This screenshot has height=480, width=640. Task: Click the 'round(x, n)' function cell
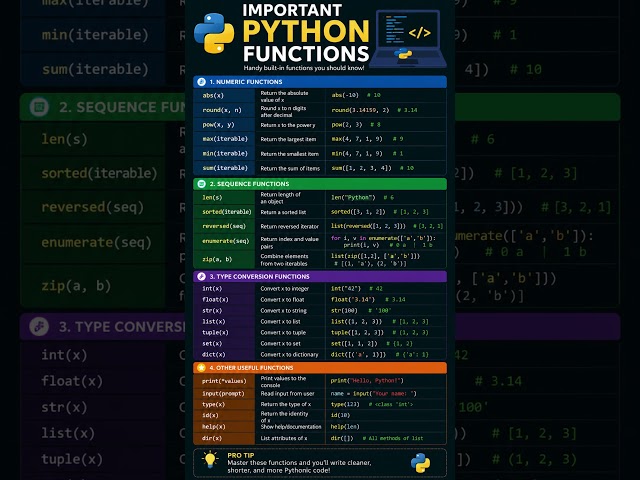click(222, 110)
